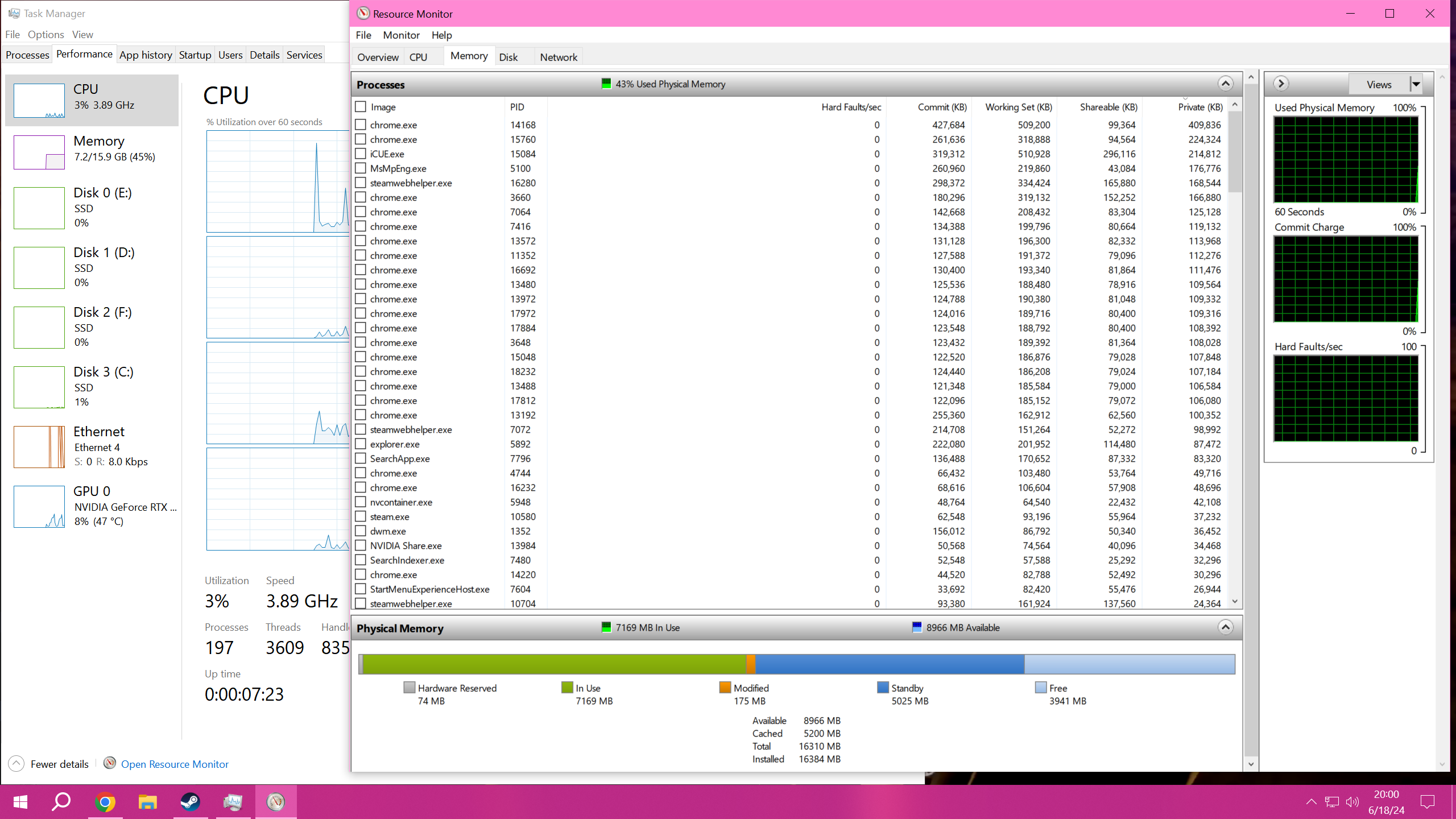Open Task Manager Options menu
The image size is (1456, 819).
(x=45, y=34)
